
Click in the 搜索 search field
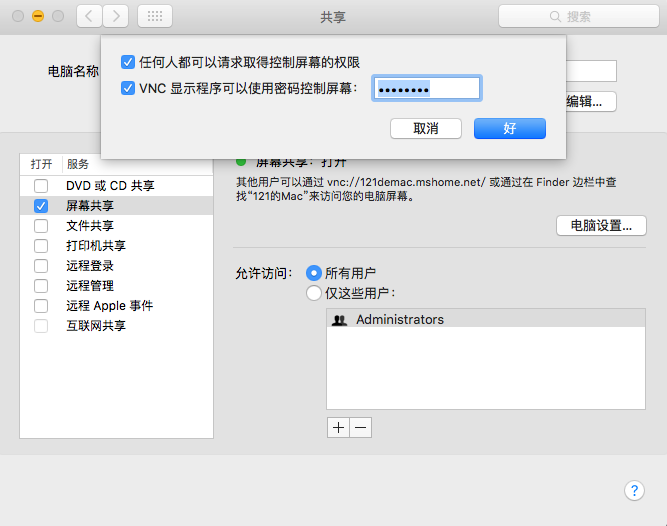579,16
